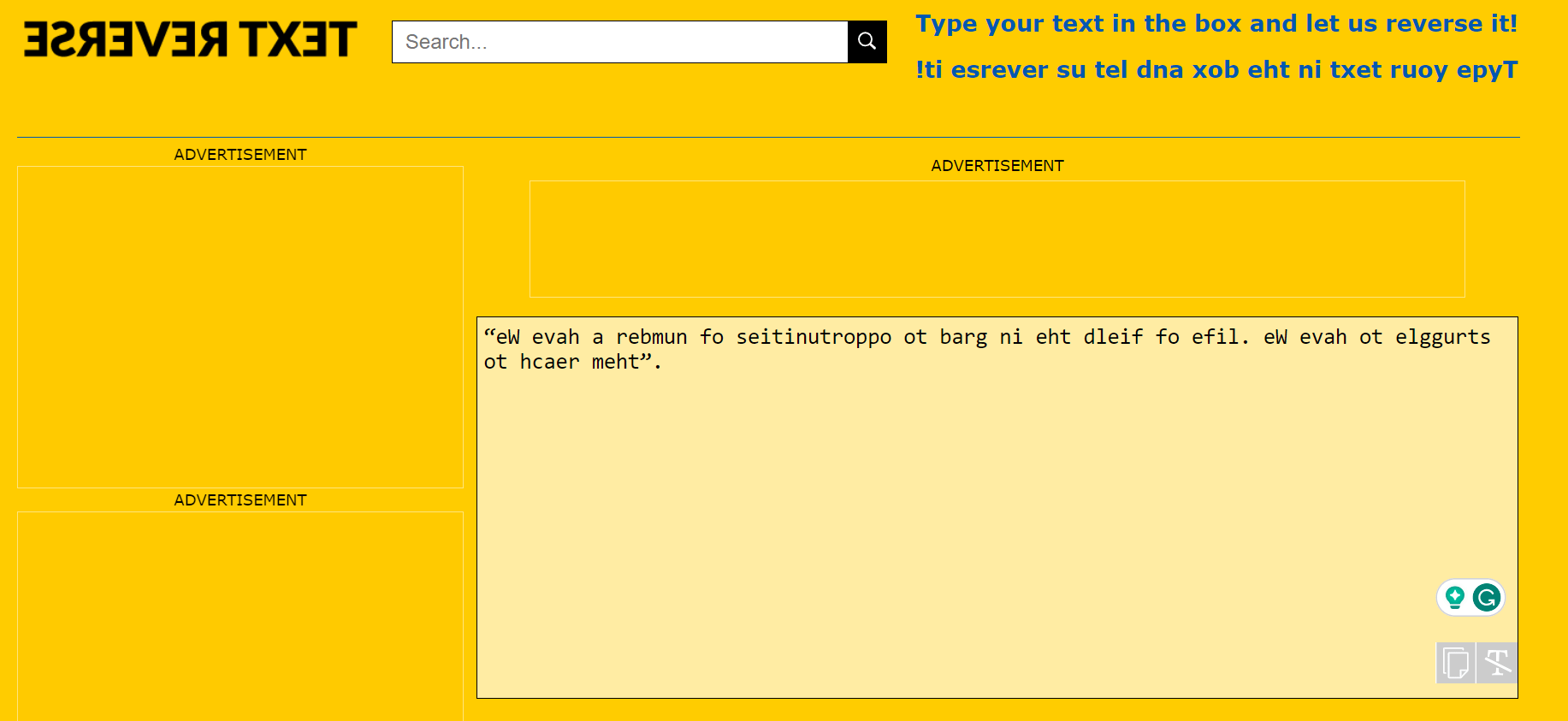The width and height of the screenshot is (1568, 721).
Task: Click the ADVERTISEMENT label above the banner ad
Action: (x=997, y=166)
